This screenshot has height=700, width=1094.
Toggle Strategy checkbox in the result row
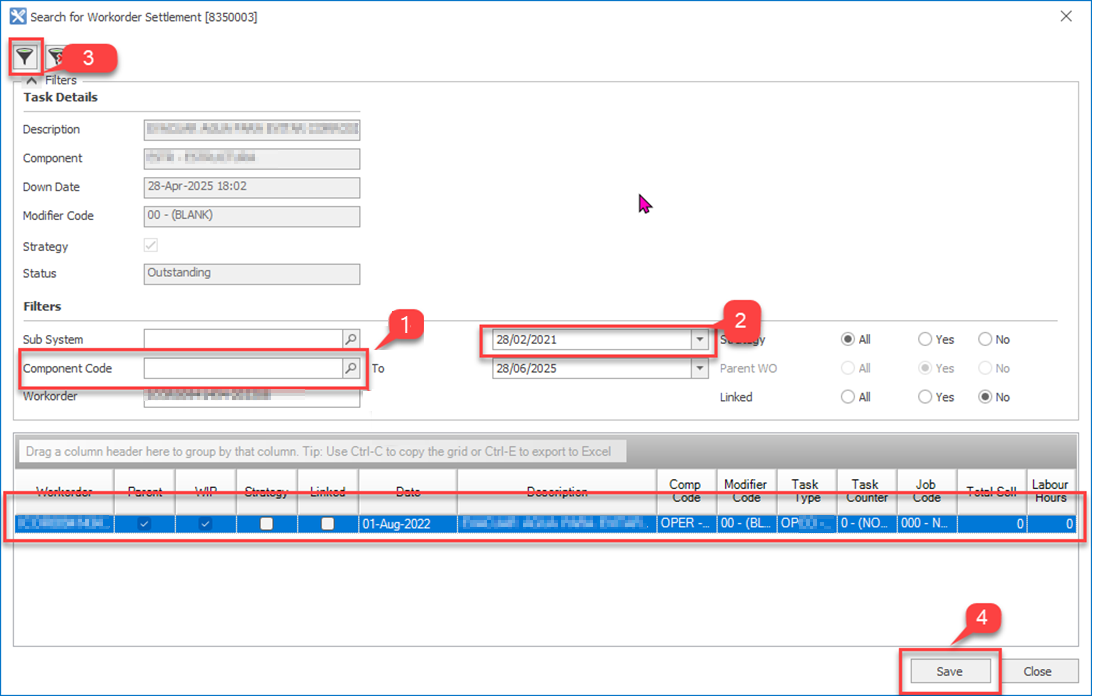[267, 523]
